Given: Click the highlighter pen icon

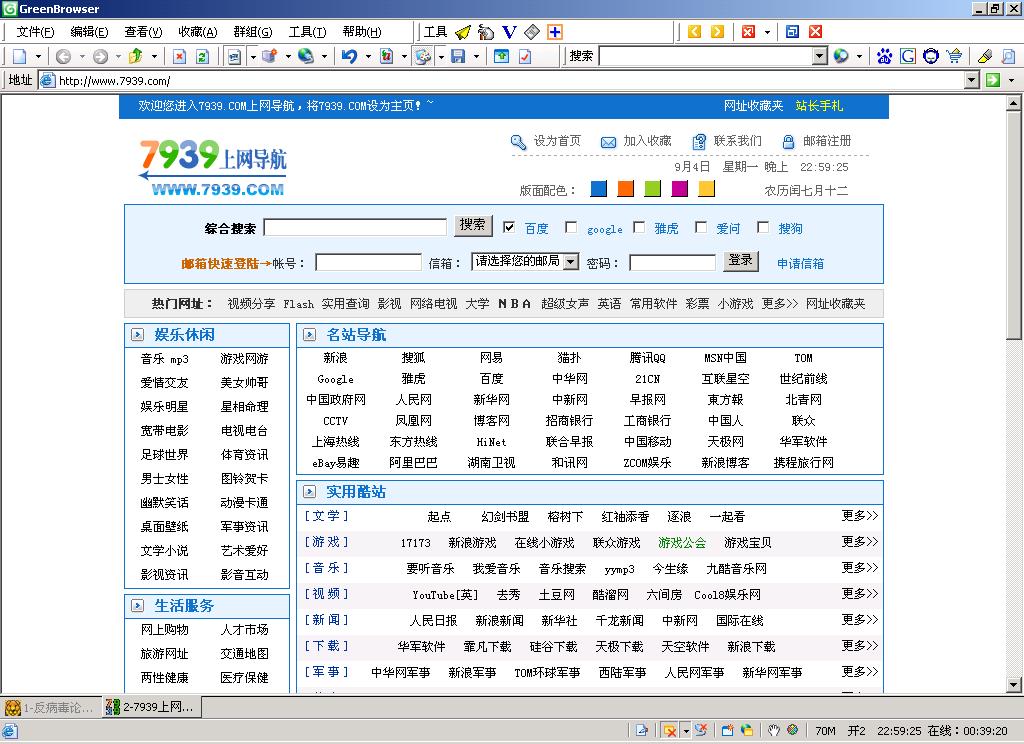Looking at the screenshot, I should (x=984, y=57).
